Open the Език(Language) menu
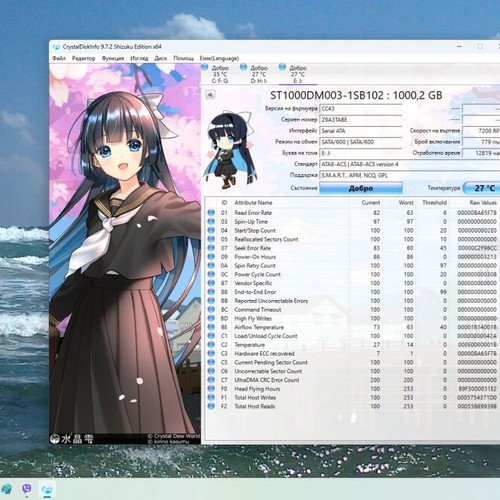Viewport: 500px width, 500px height. pos(219,58)
